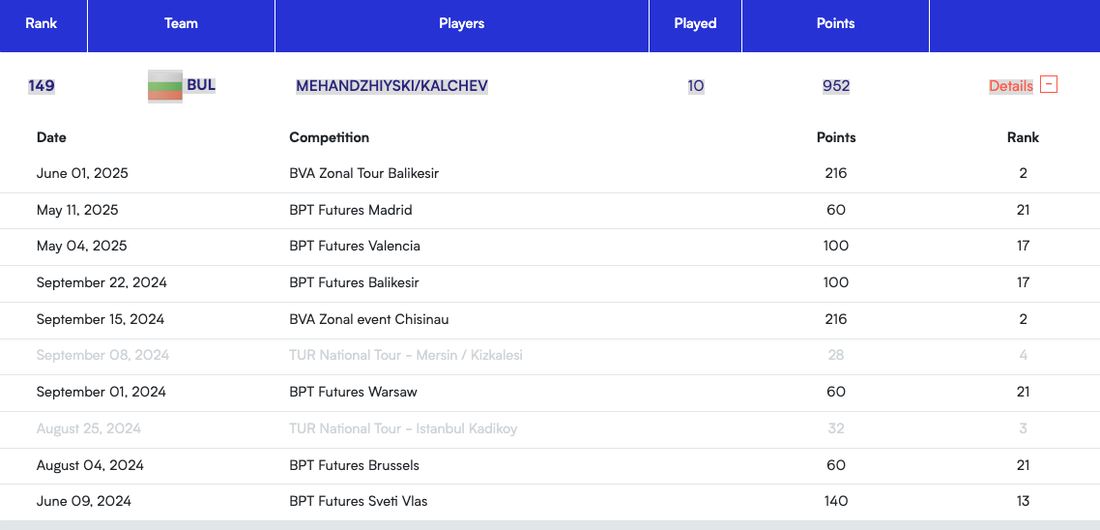The image size is (1100, 530).
Task: Click greyed TUR National Tour Istanbul Kadikoy
Action: [x=403, y=428]
